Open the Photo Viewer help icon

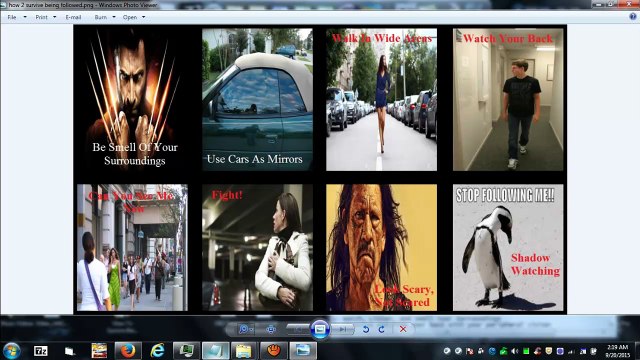pyautogui.click(x=633, y=17)
